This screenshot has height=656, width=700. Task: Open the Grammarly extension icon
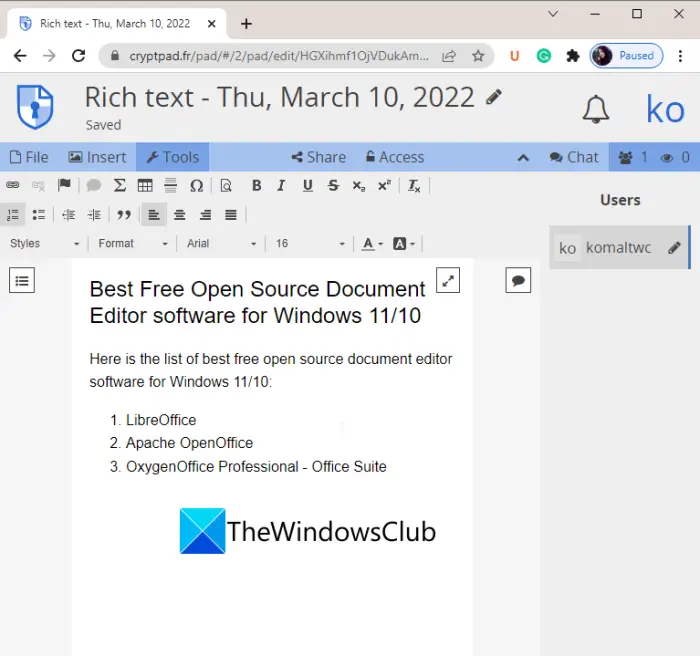click(x=543, y=56)
